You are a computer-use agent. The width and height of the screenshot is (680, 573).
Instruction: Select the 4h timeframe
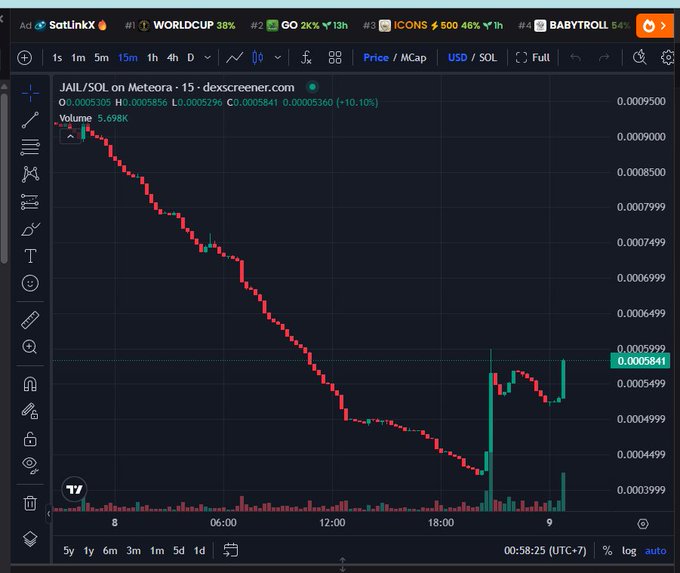173,58
